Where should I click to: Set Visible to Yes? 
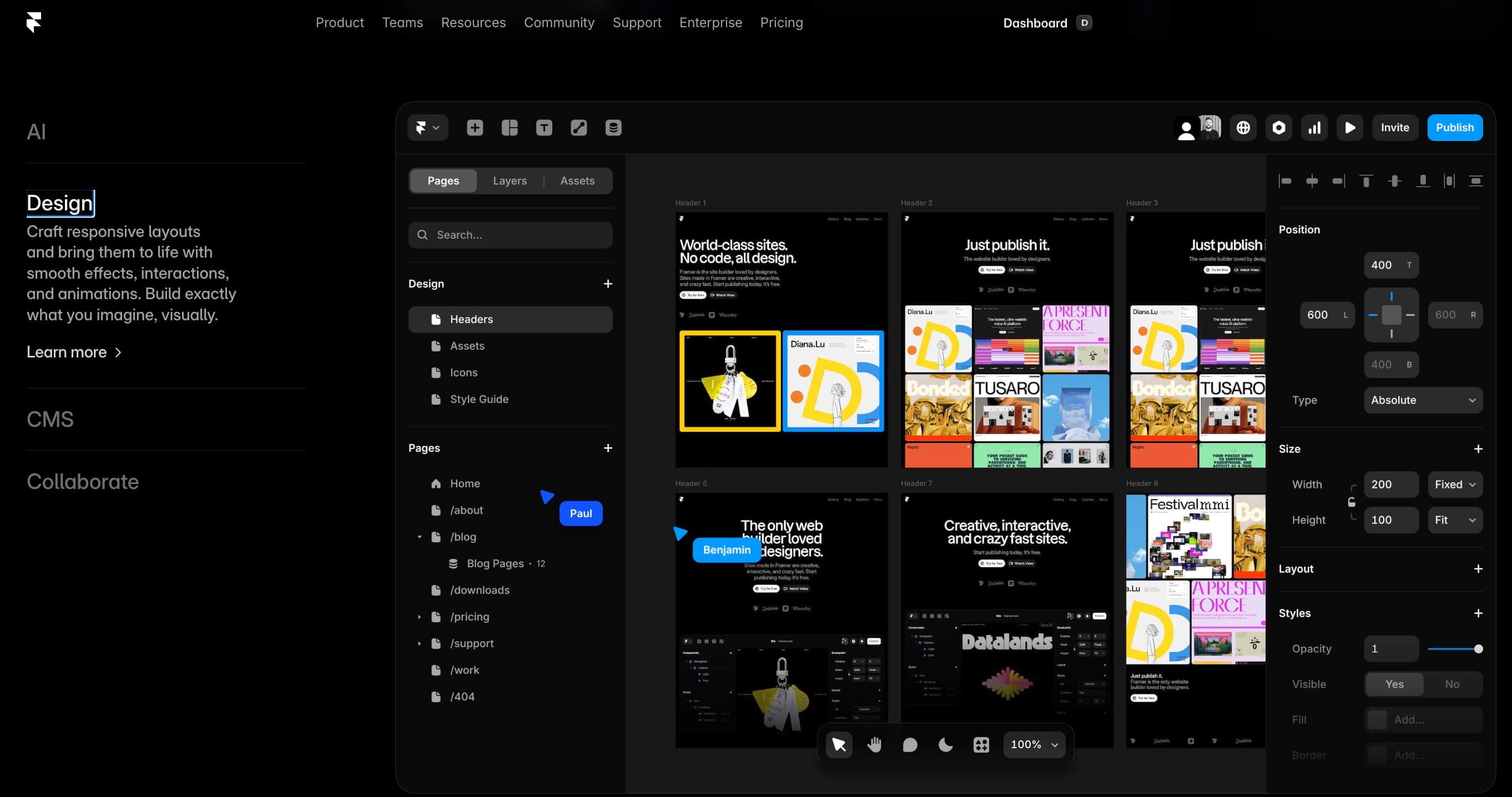(1395, 684)
